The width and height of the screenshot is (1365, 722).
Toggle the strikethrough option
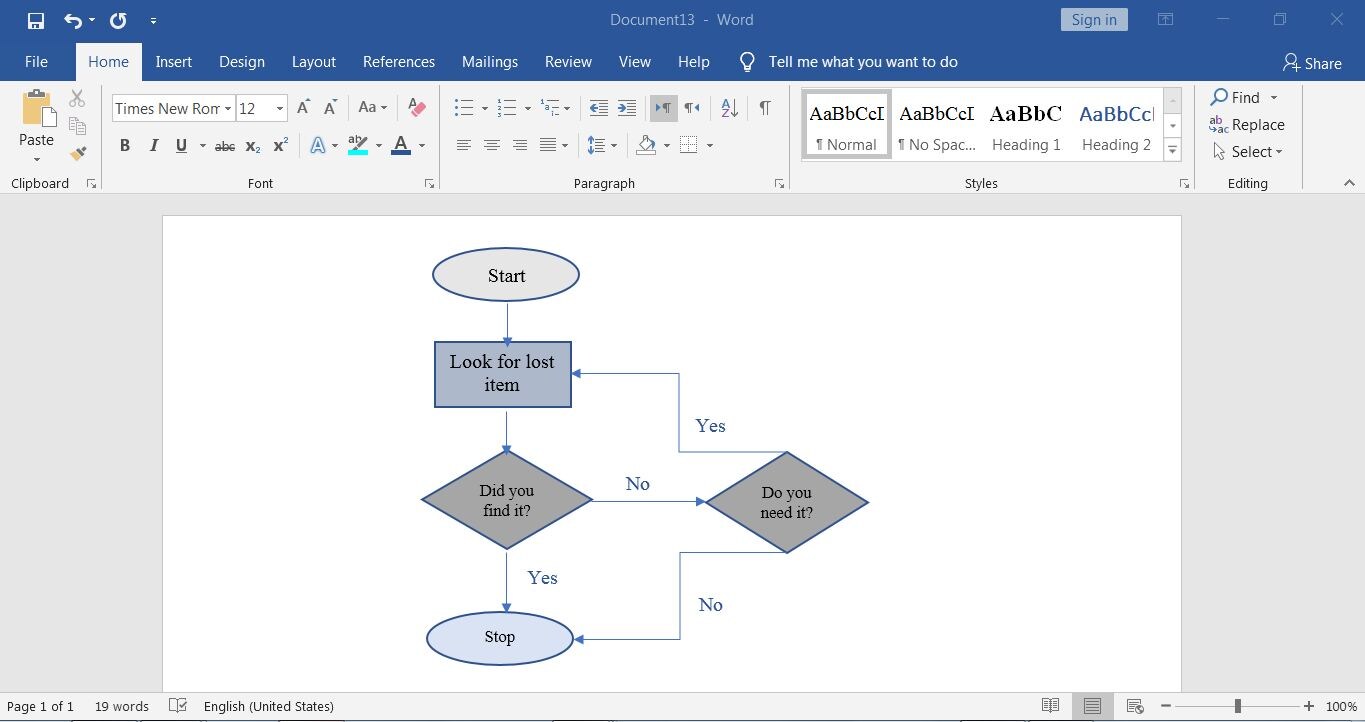(x=224, y=145)
